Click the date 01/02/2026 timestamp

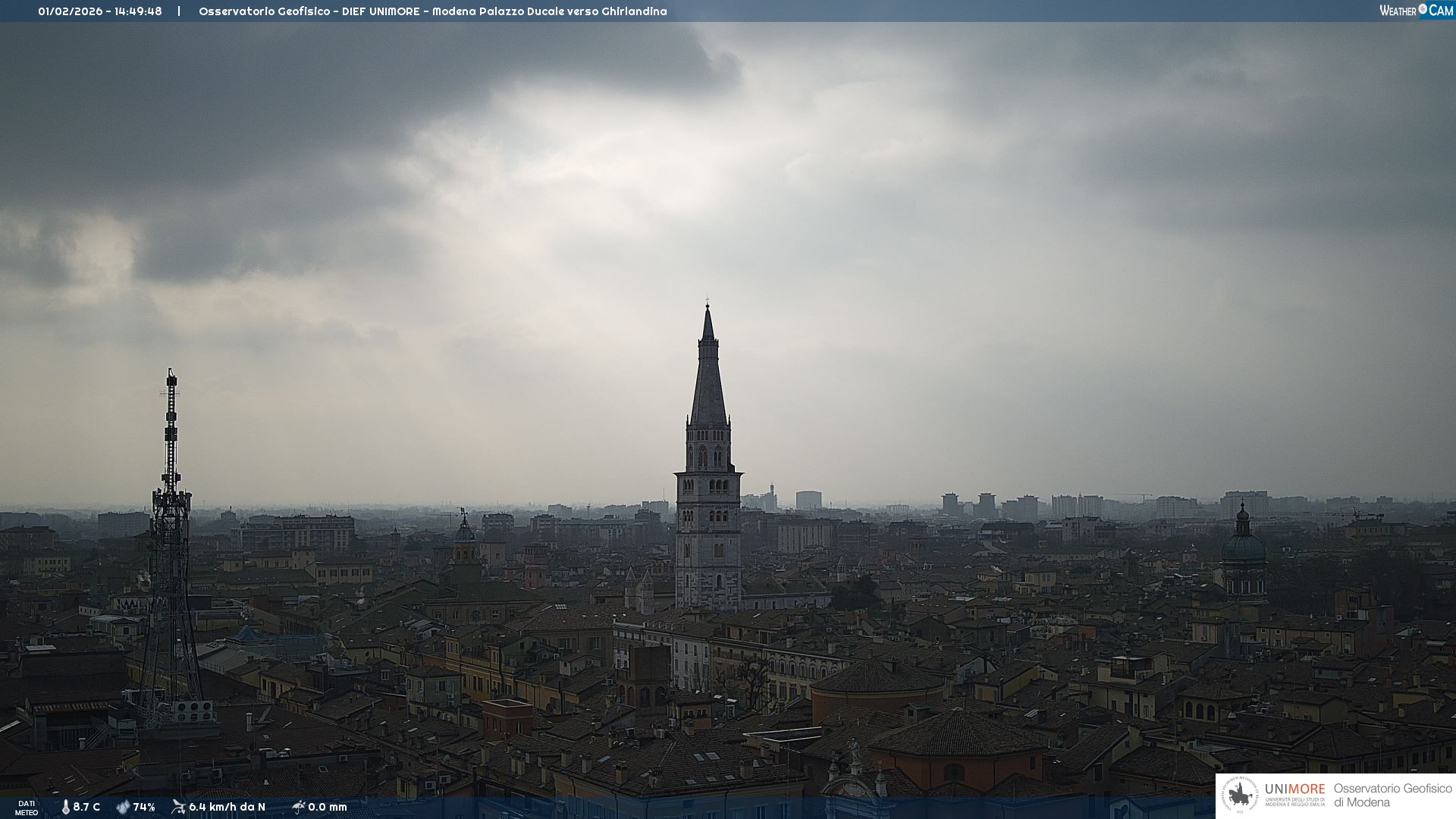point(70,11)
